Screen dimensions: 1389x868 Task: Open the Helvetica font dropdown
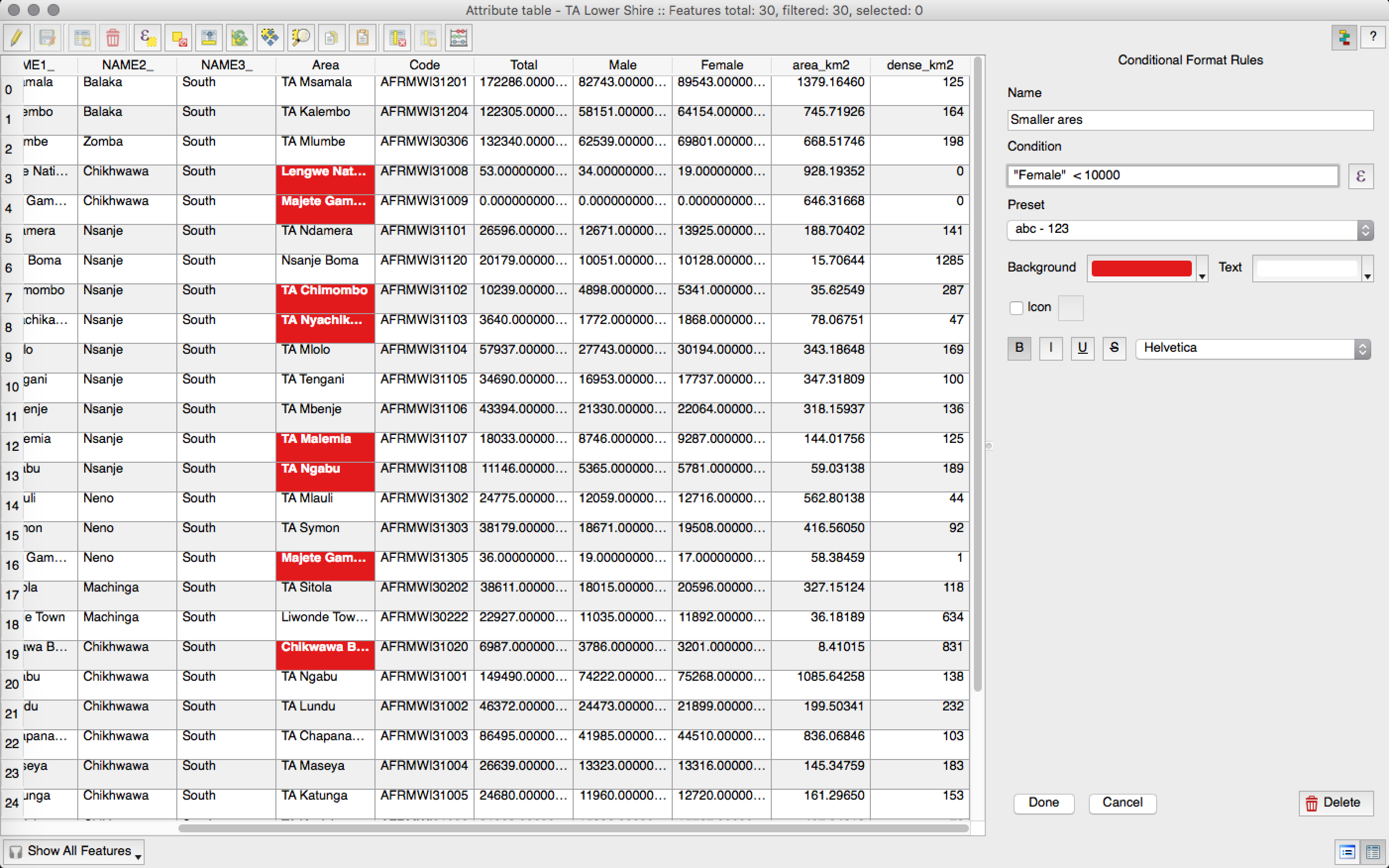point(1252,348)
